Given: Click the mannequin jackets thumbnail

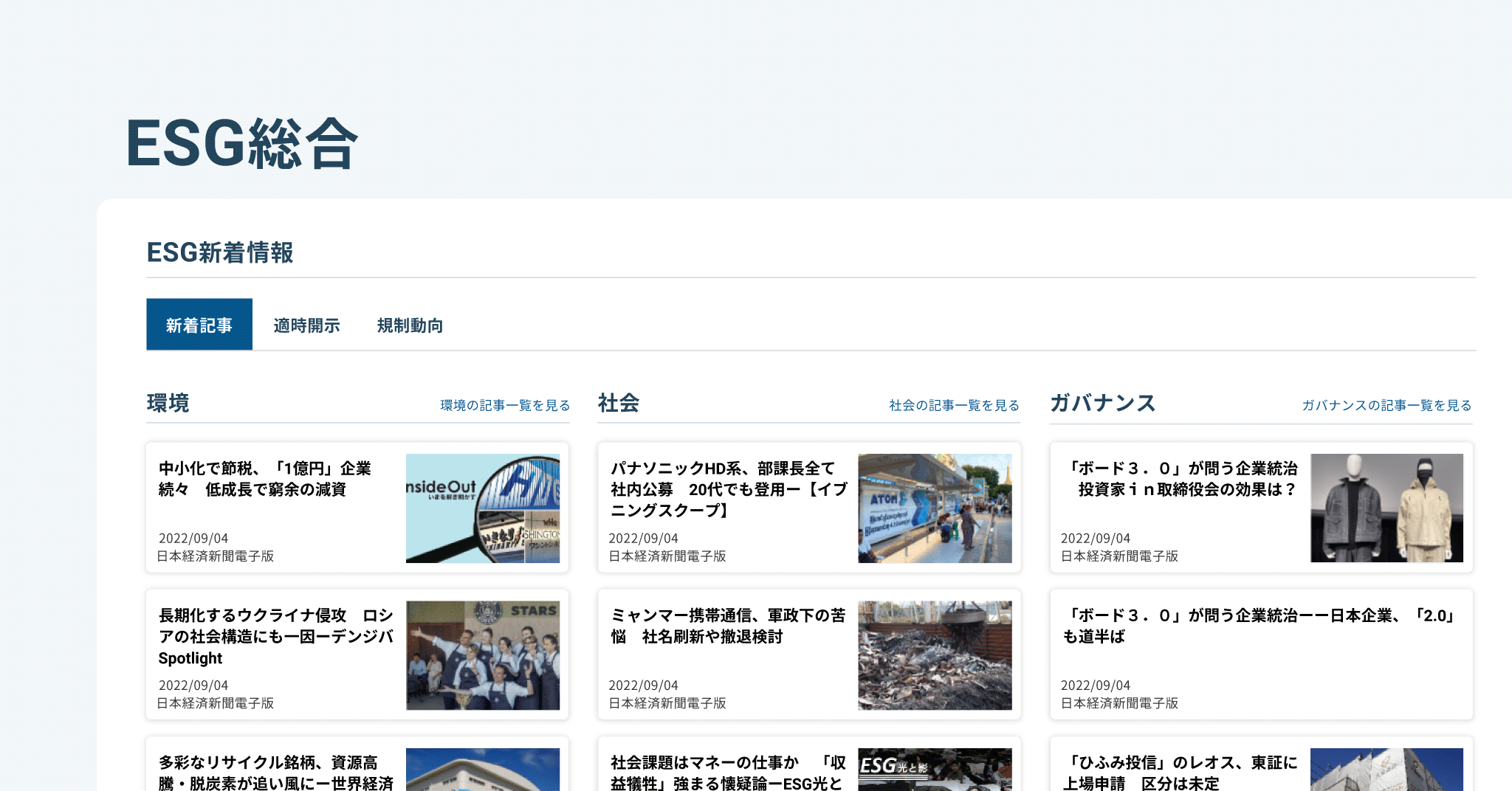Looking at the screenshot, I should coord(1386,508).
